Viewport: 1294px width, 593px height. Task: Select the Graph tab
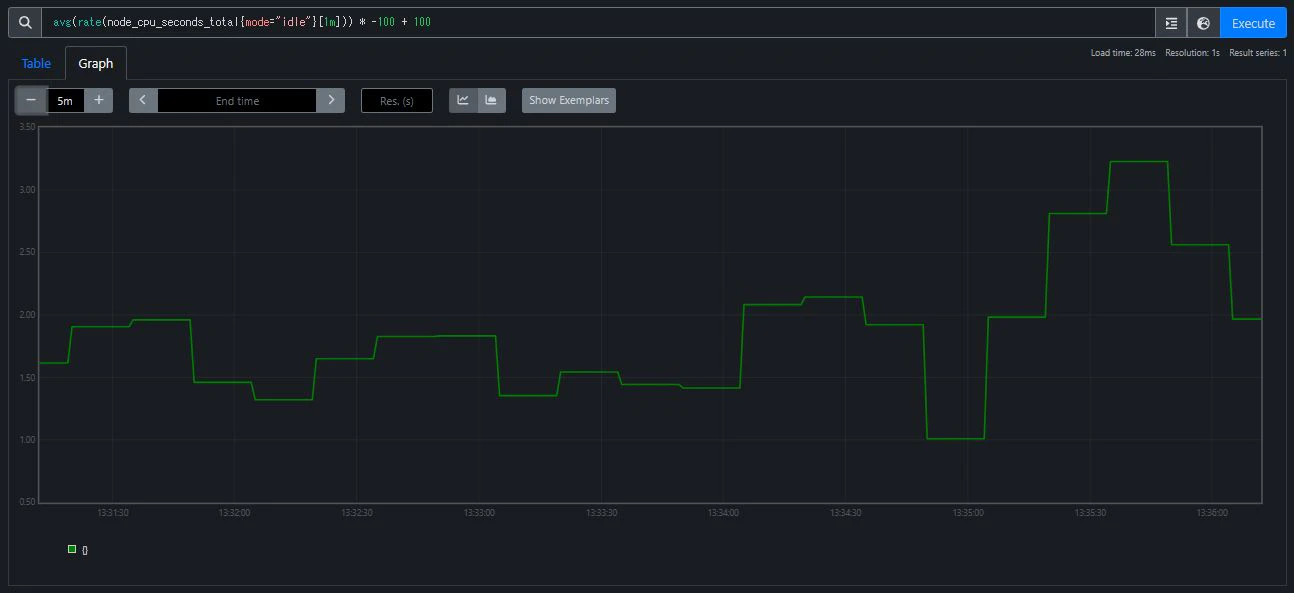96,63
